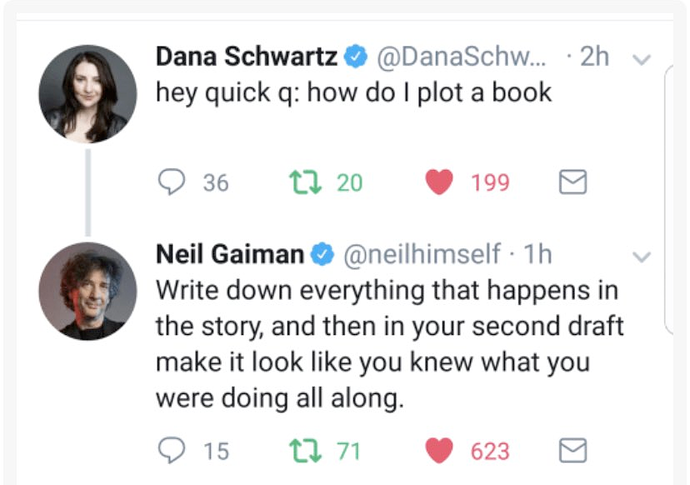
Task: Open Dana Schwartz's profile picture
Action: pos(87,94)
